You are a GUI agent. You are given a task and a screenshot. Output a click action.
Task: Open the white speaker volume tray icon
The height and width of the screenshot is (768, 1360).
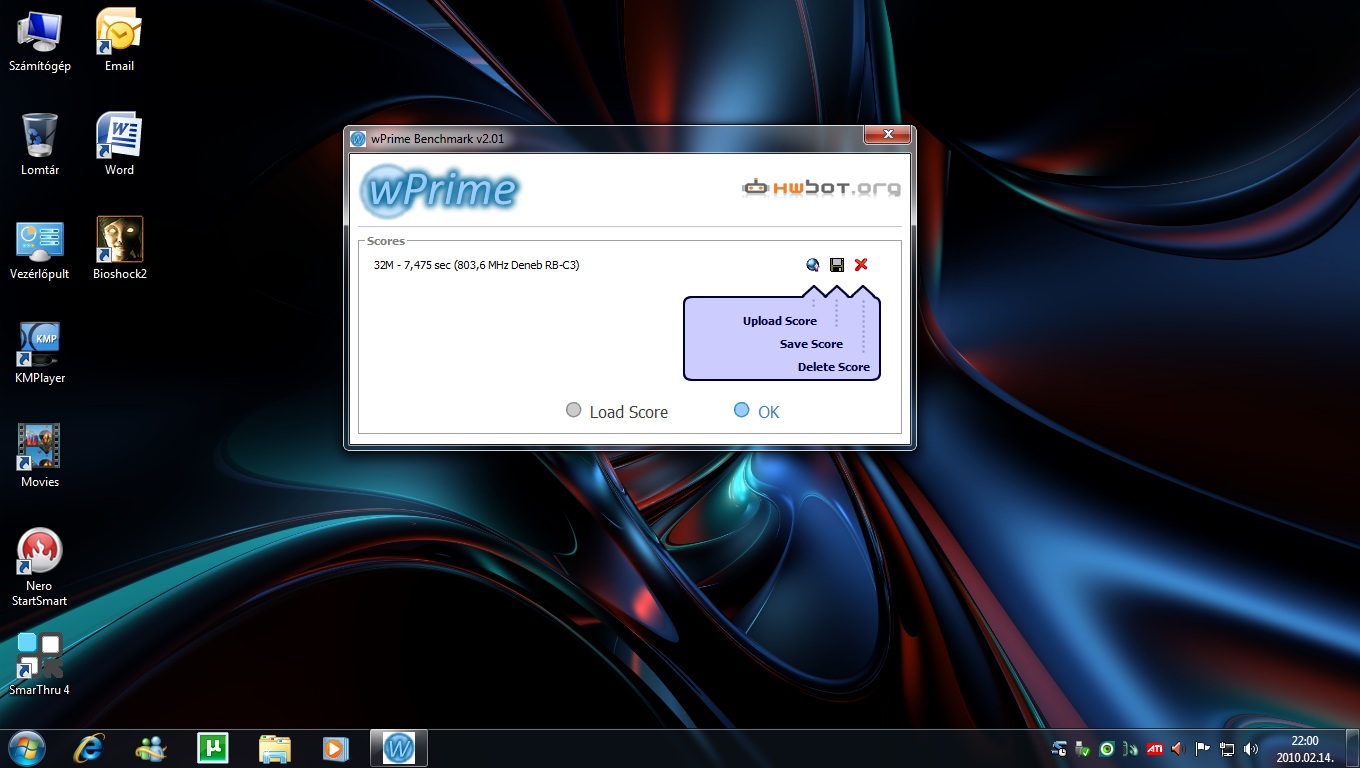[x=1251, y=748]
